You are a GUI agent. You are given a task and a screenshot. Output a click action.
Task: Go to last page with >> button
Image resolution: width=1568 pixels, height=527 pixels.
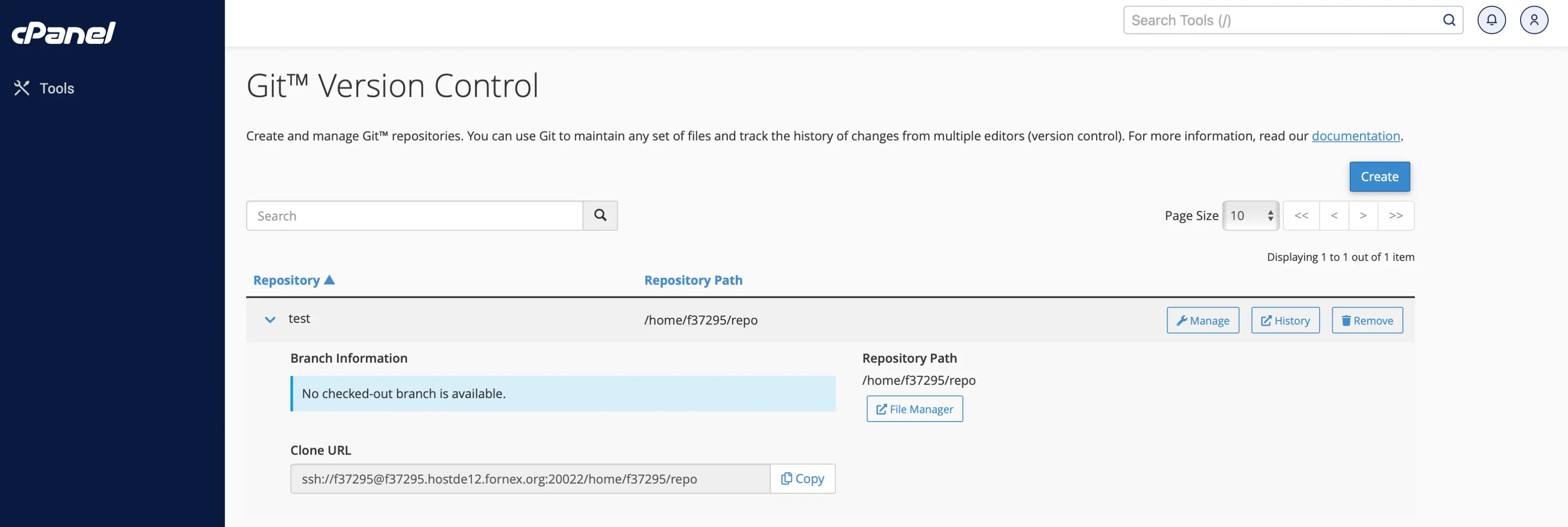(1396, 216)
